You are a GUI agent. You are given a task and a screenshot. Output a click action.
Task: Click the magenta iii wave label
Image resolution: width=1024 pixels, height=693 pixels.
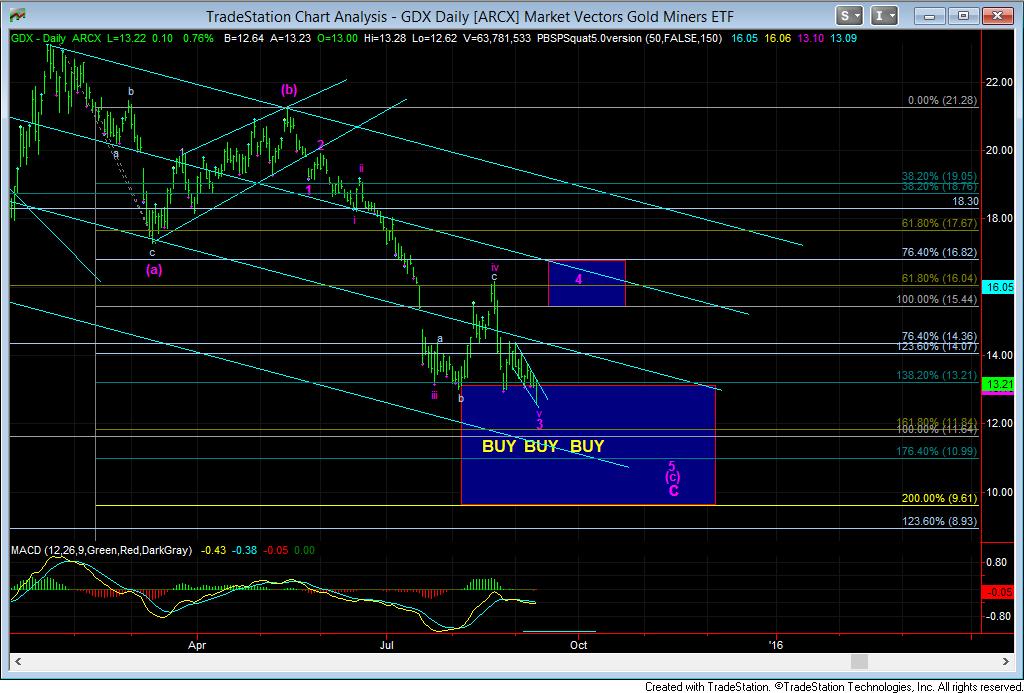(434, 395)
